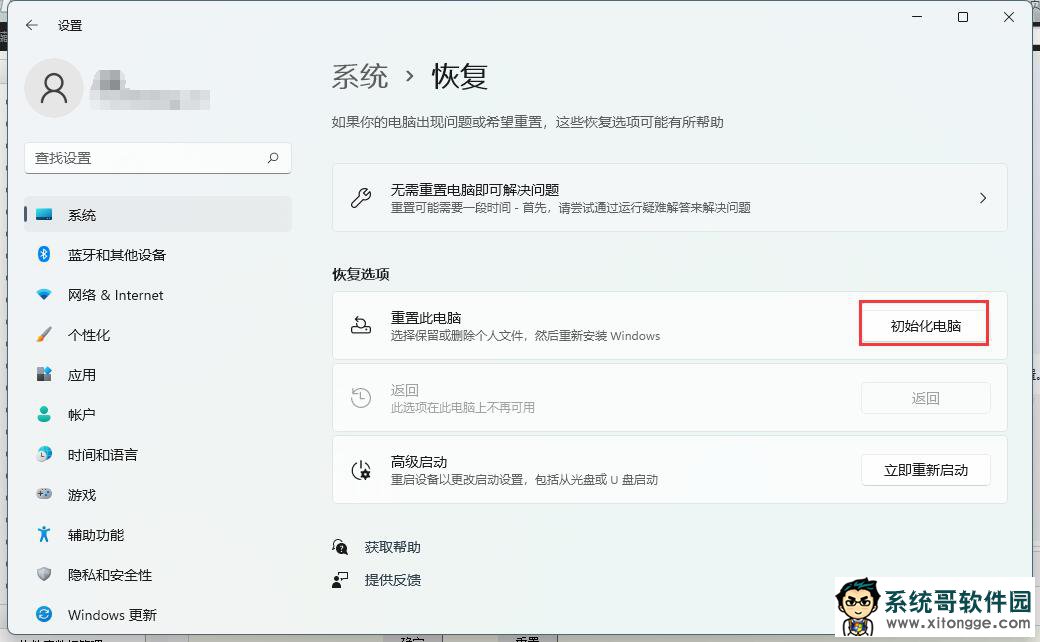Click the search magnifier icon
This screenshot has width=1040, height=642.
(273, 158)
